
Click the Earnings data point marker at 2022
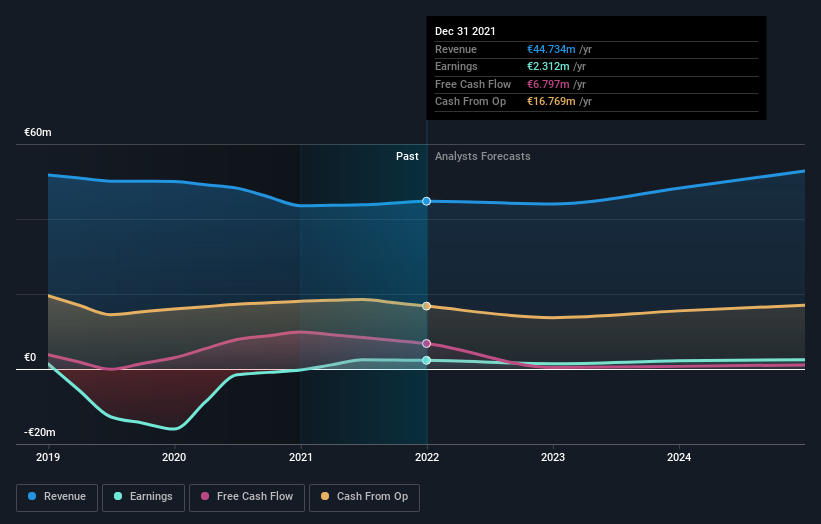[427, 360]
